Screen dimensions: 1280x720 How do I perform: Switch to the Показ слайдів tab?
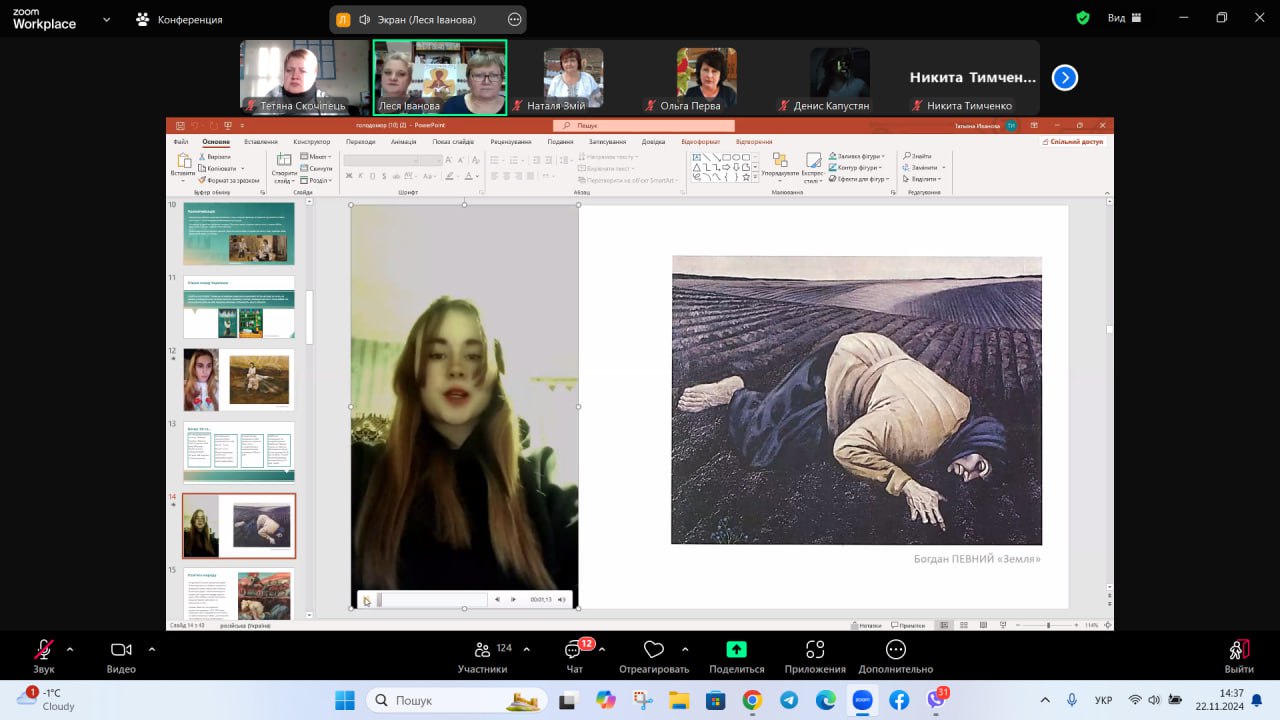click(453, 142)
